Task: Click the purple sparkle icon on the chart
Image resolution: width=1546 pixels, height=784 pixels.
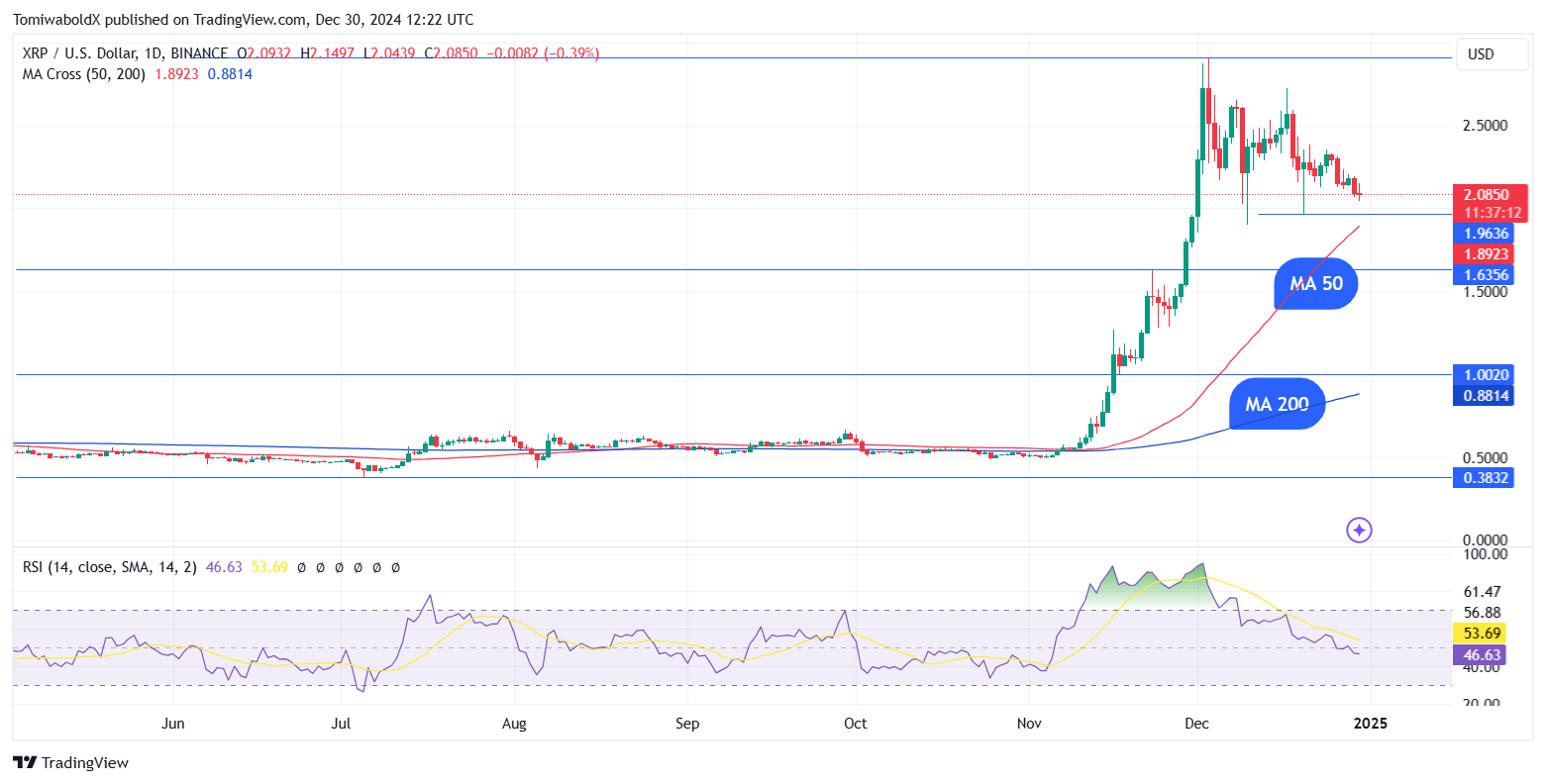Action: (1359, 531)
